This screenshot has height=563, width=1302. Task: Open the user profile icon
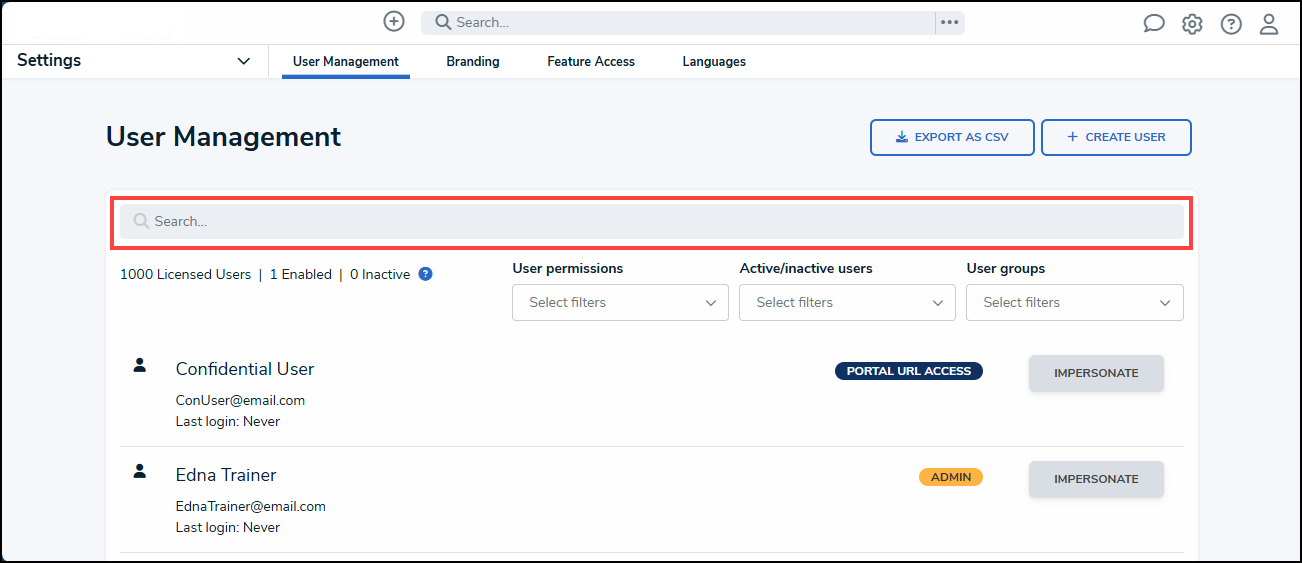(x=1269, y=24)
